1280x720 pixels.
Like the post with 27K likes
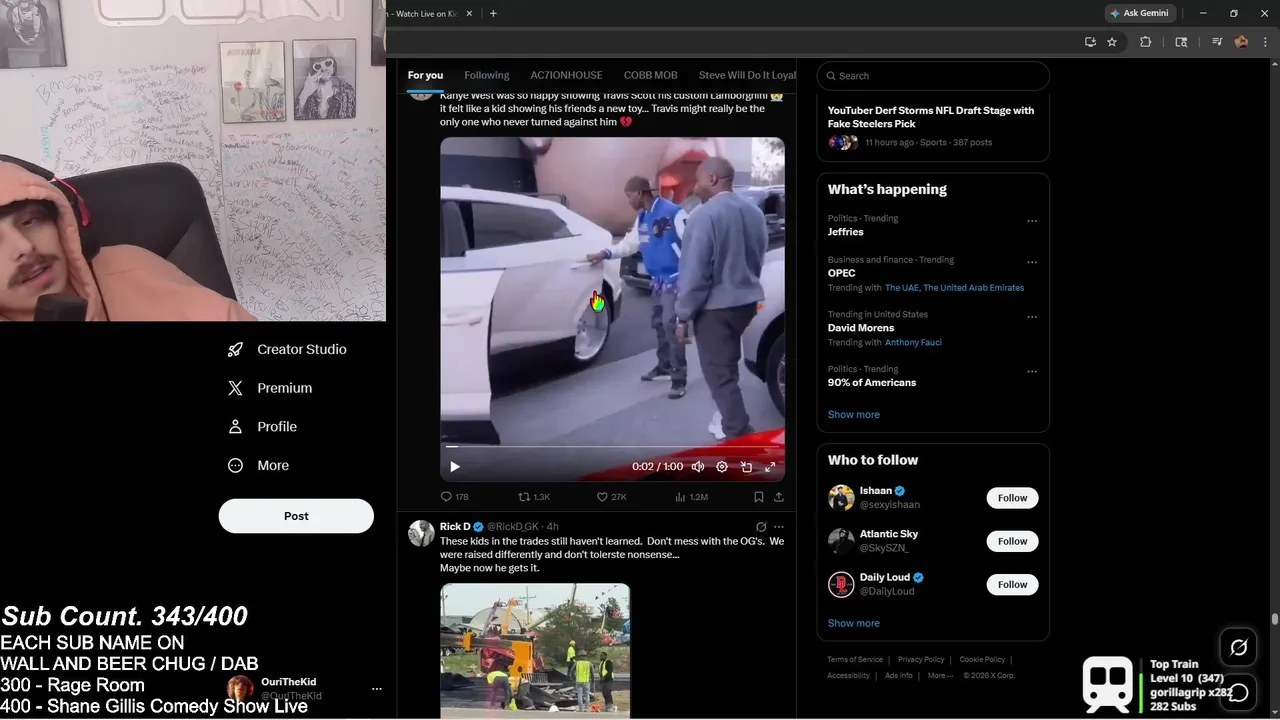point(611,497)
